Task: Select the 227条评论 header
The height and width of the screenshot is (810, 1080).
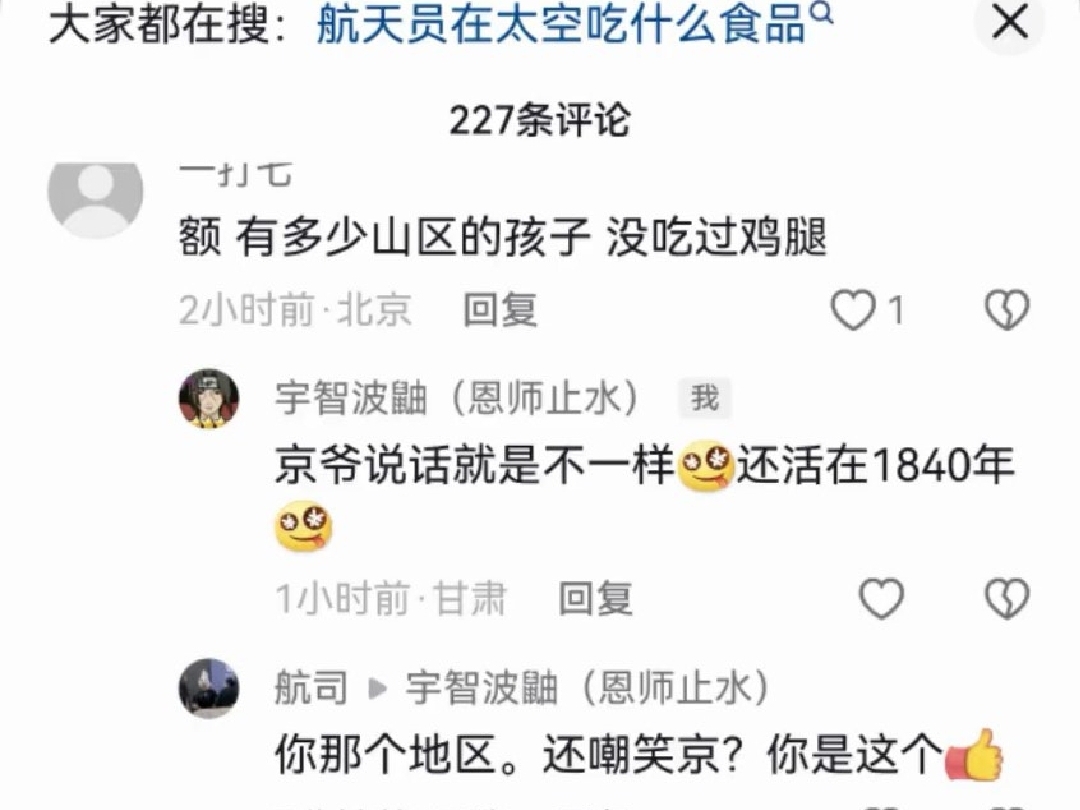Action: [x=539, y=121]
